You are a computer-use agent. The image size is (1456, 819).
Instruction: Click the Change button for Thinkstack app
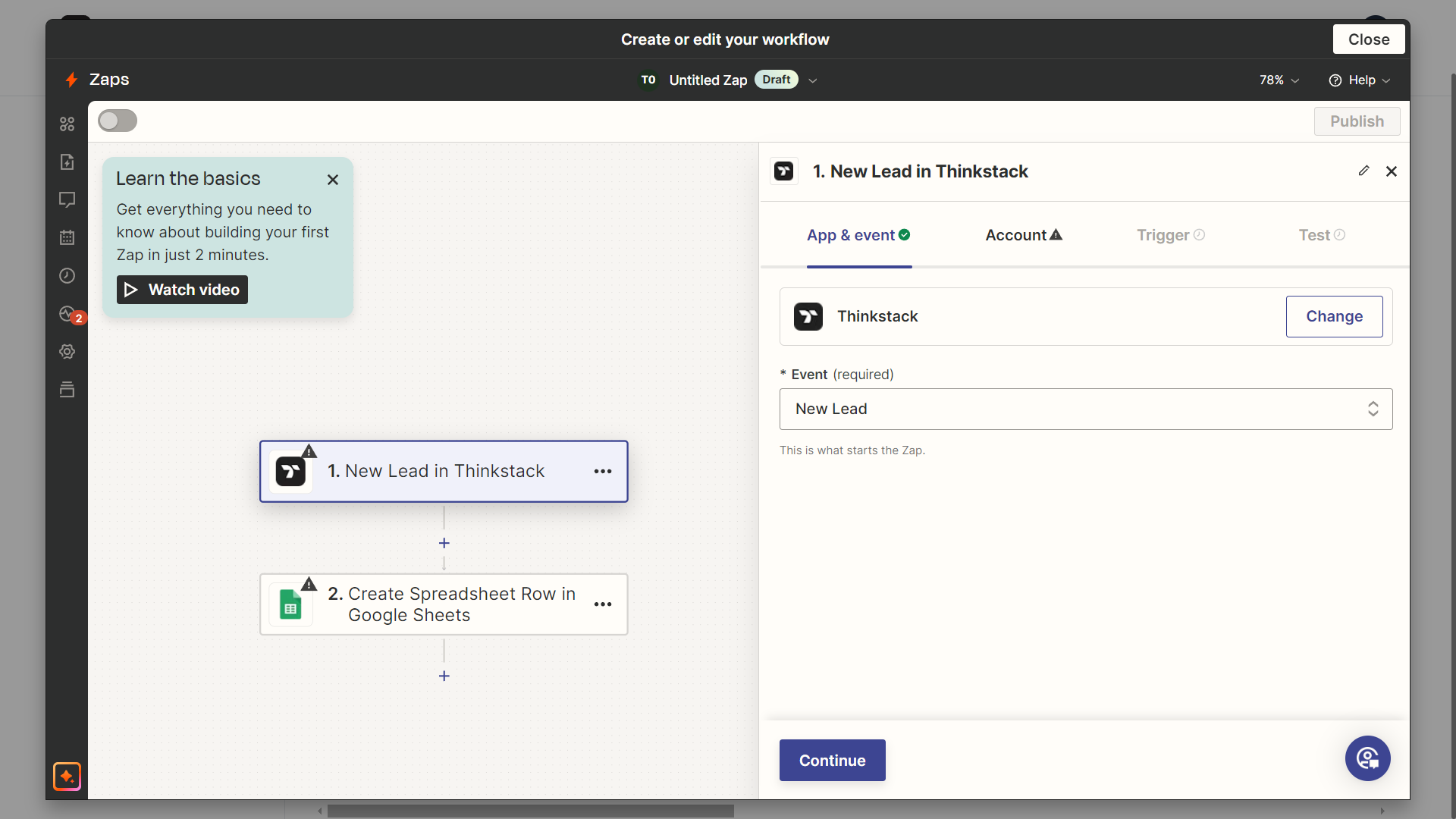click(x=1334, y=316)
